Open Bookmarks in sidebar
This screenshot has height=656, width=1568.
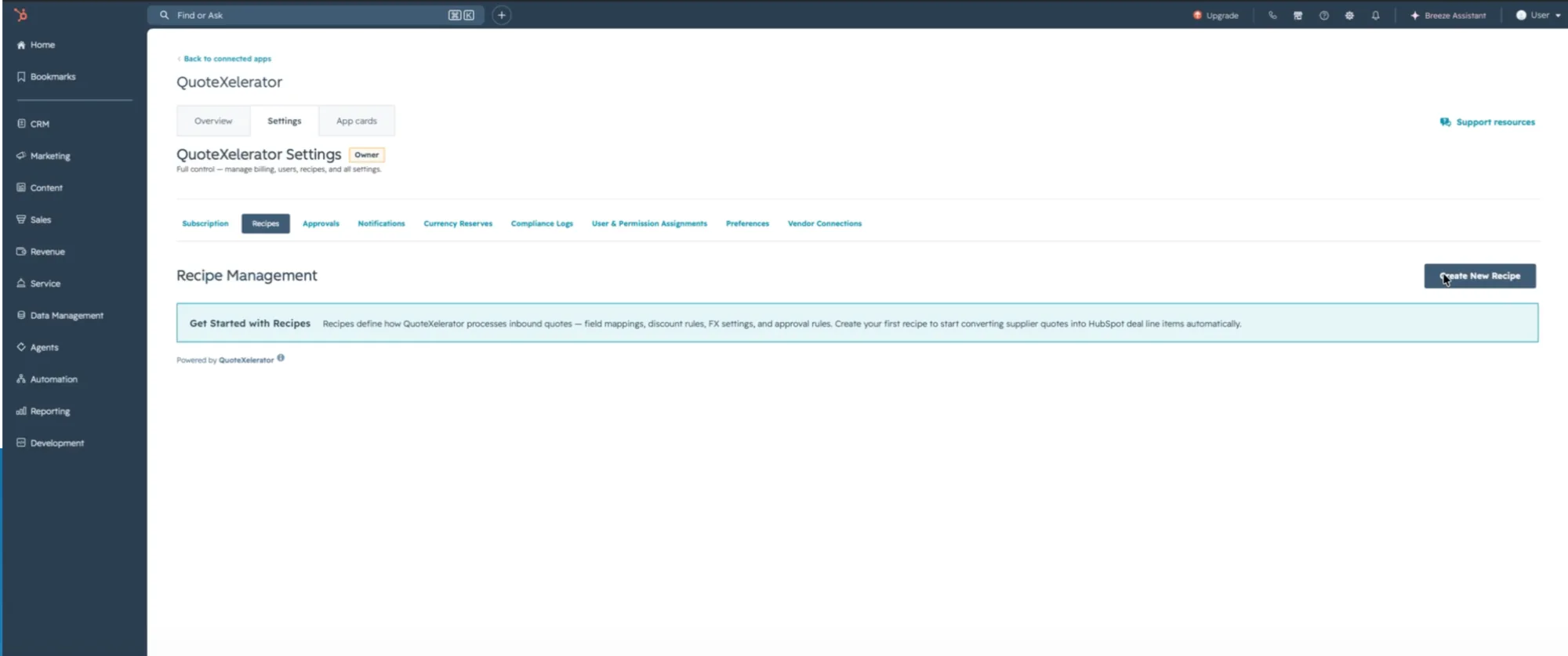46,77
